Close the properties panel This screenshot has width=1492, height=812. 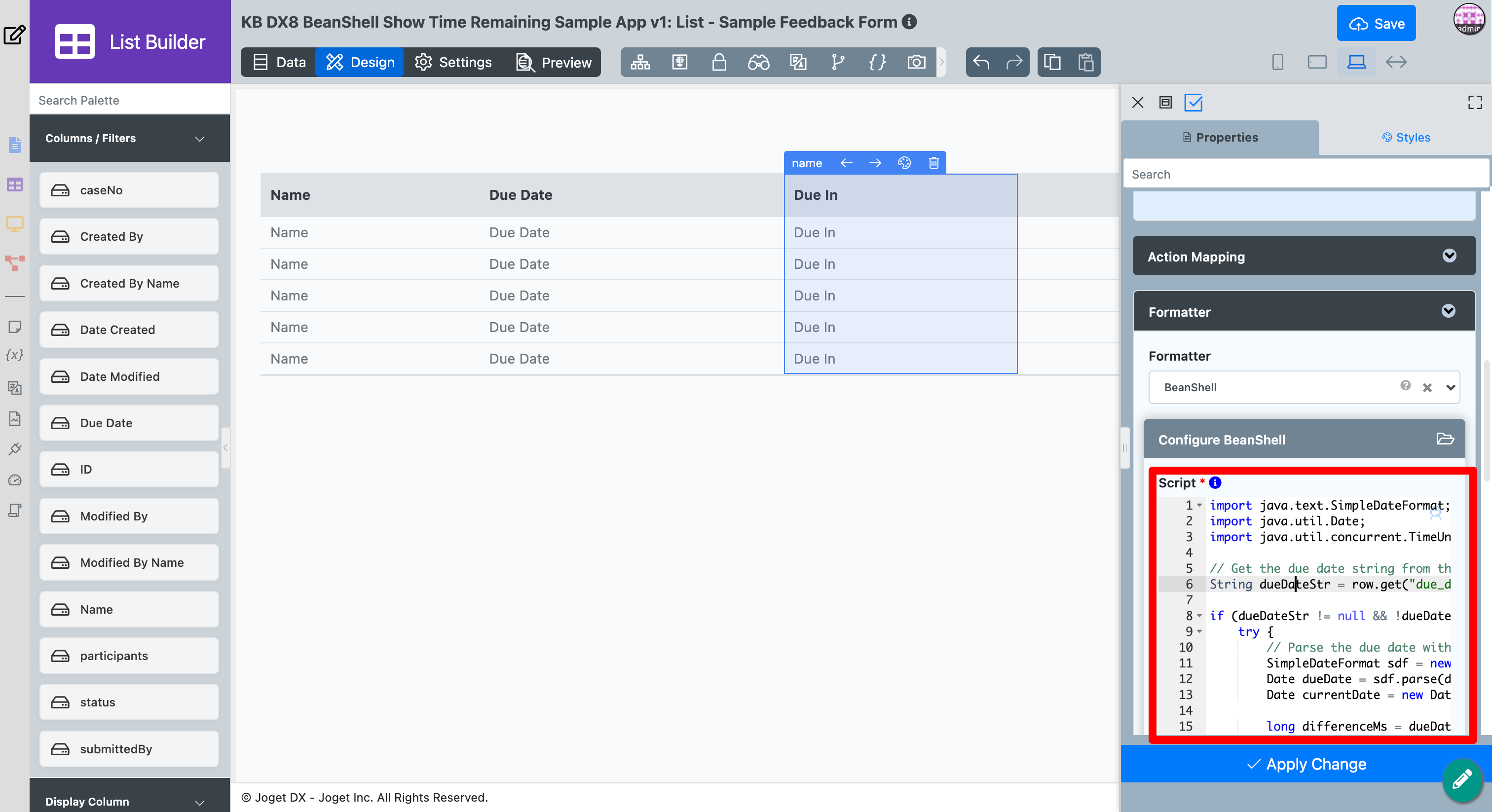[1137, 103]
